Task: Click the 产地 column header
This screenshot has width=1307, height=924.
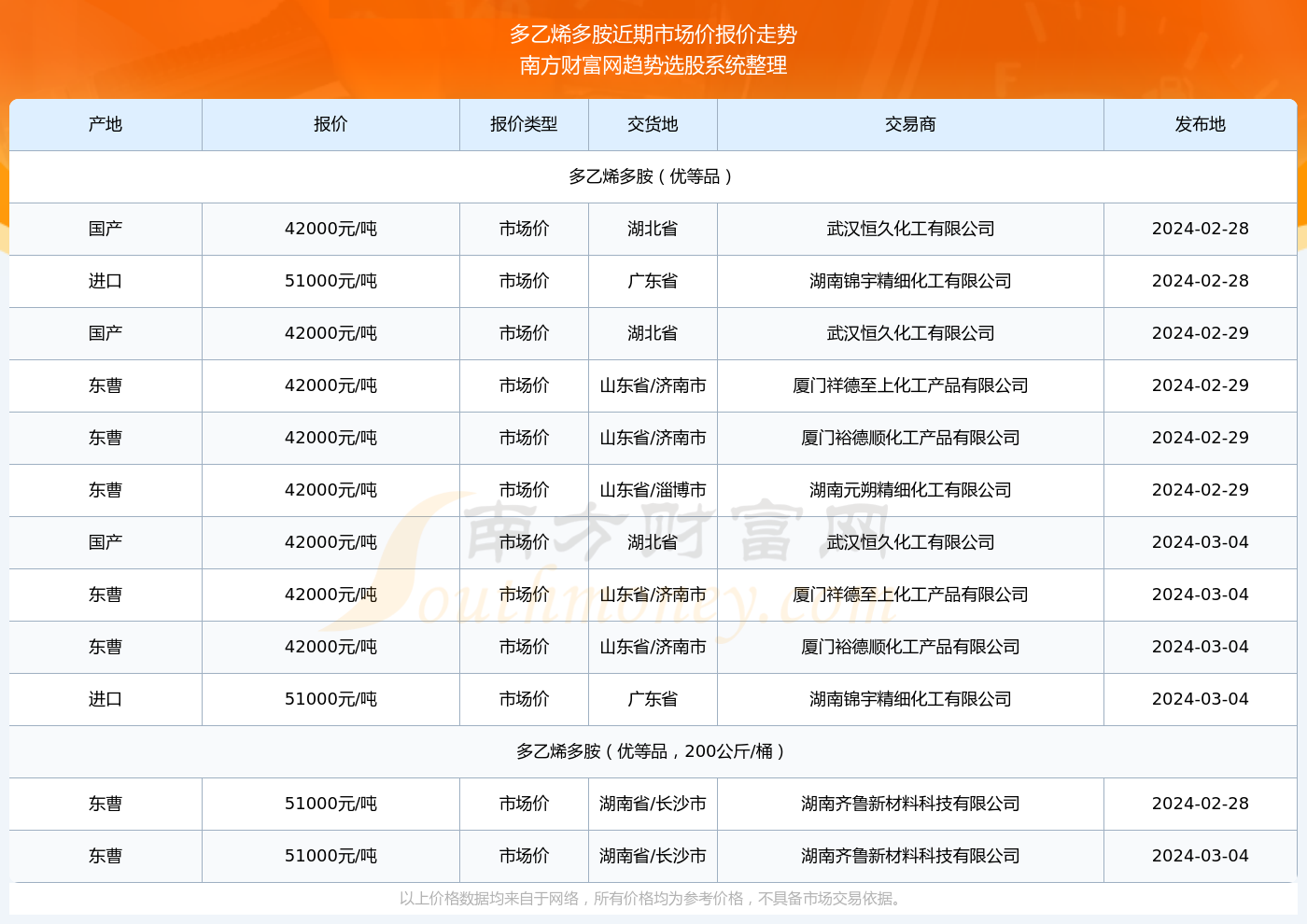Action: coord(105,124)
